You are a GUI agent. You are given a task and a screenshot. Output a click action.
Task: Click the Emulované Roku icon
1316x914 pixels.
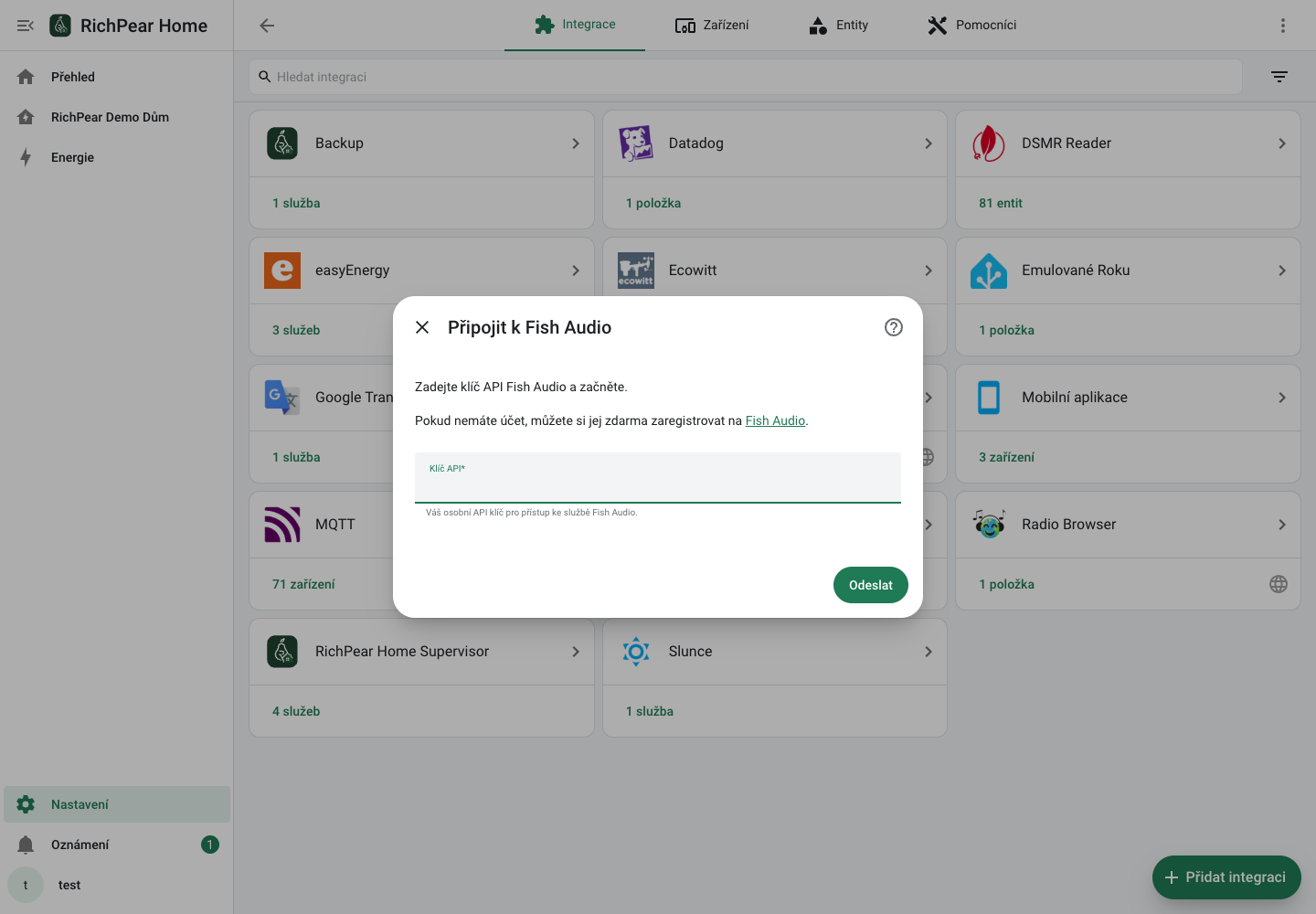click(x=989, y=271)
